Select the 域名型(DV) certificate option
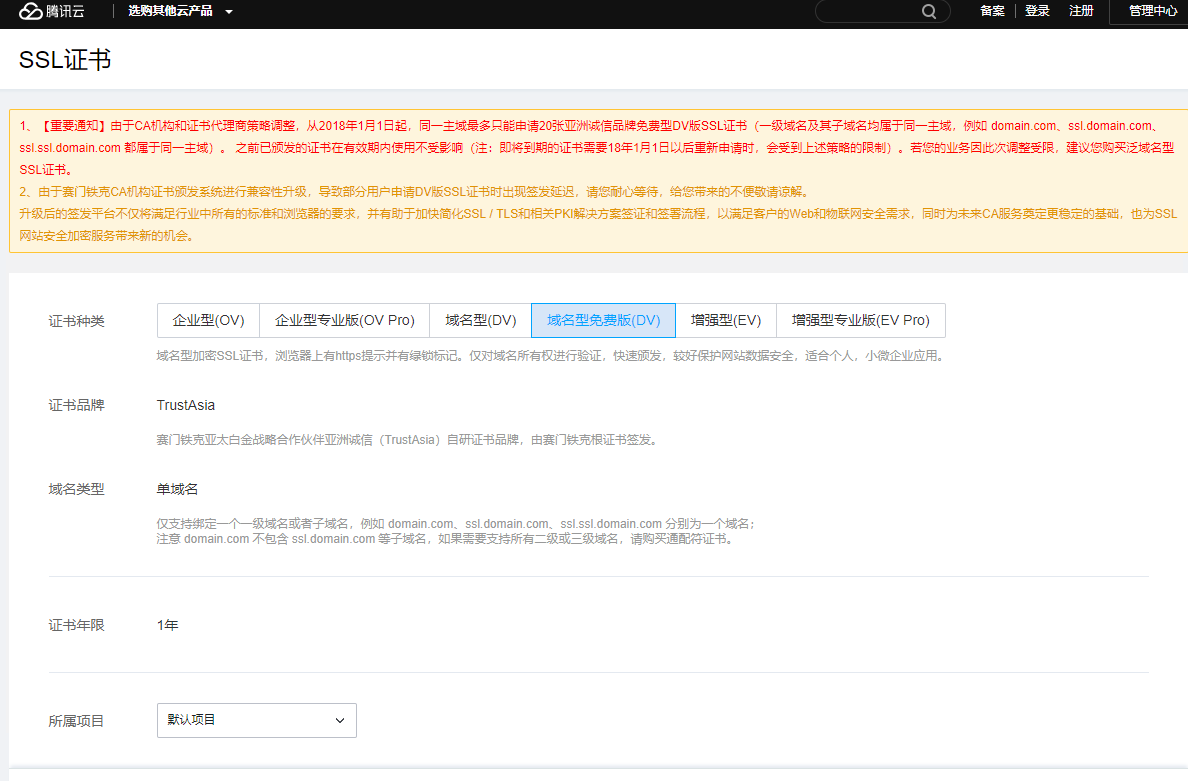 (x=480, y=320)
